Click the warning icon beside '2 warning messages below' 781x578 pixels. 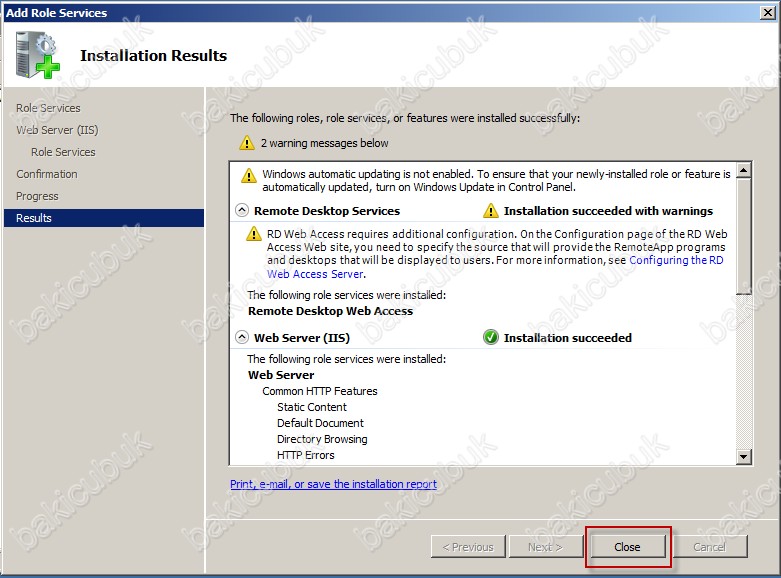click(247, 143)
